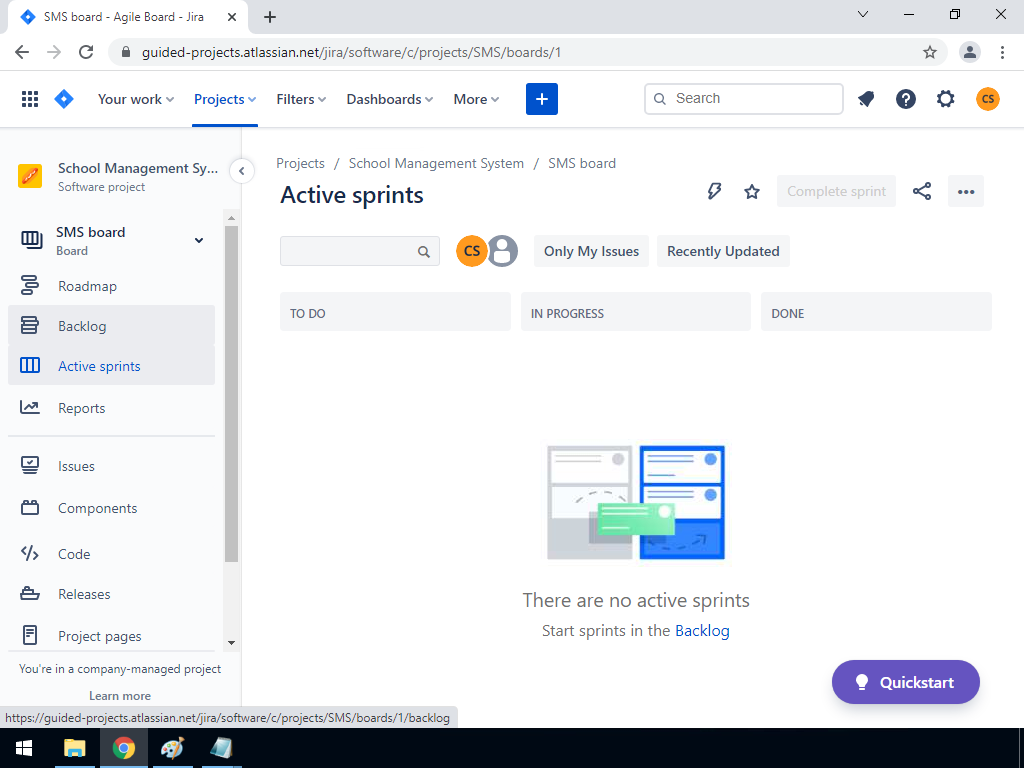Screen dimensions: 1024x768
Task: Open the board more options ellipsis
Action: (x=966, y=191)
